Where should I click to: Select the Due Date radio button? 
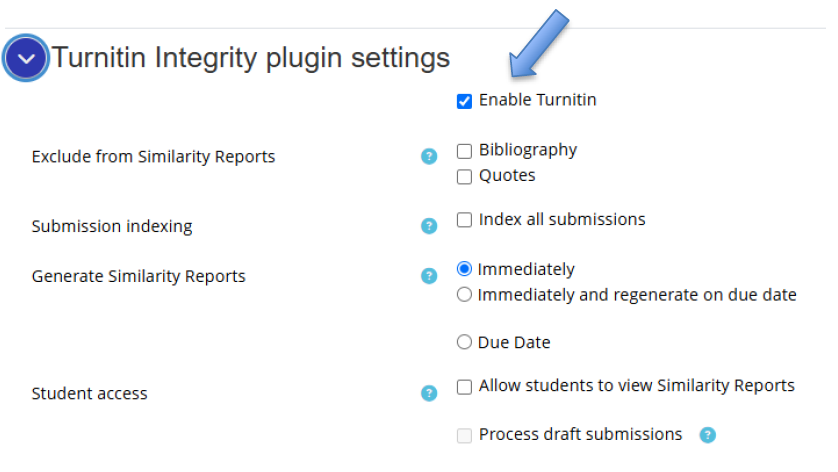click(x=464, y=343)
